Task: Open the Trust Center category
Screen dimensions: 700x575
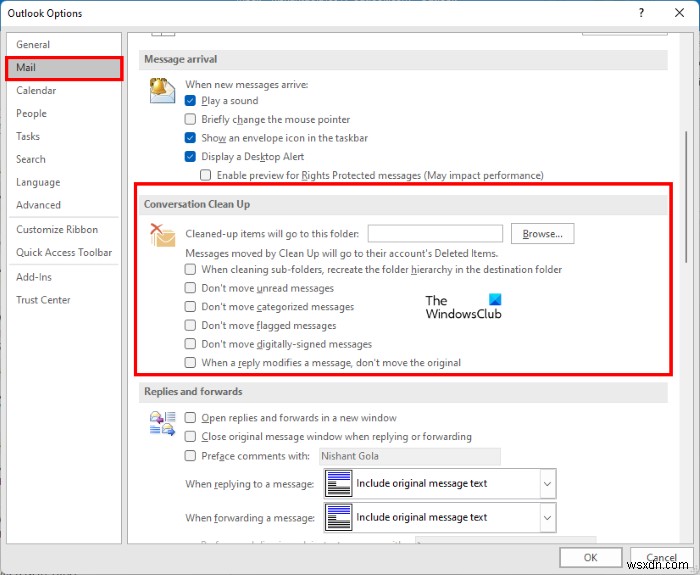Action: tap(64, 300)
